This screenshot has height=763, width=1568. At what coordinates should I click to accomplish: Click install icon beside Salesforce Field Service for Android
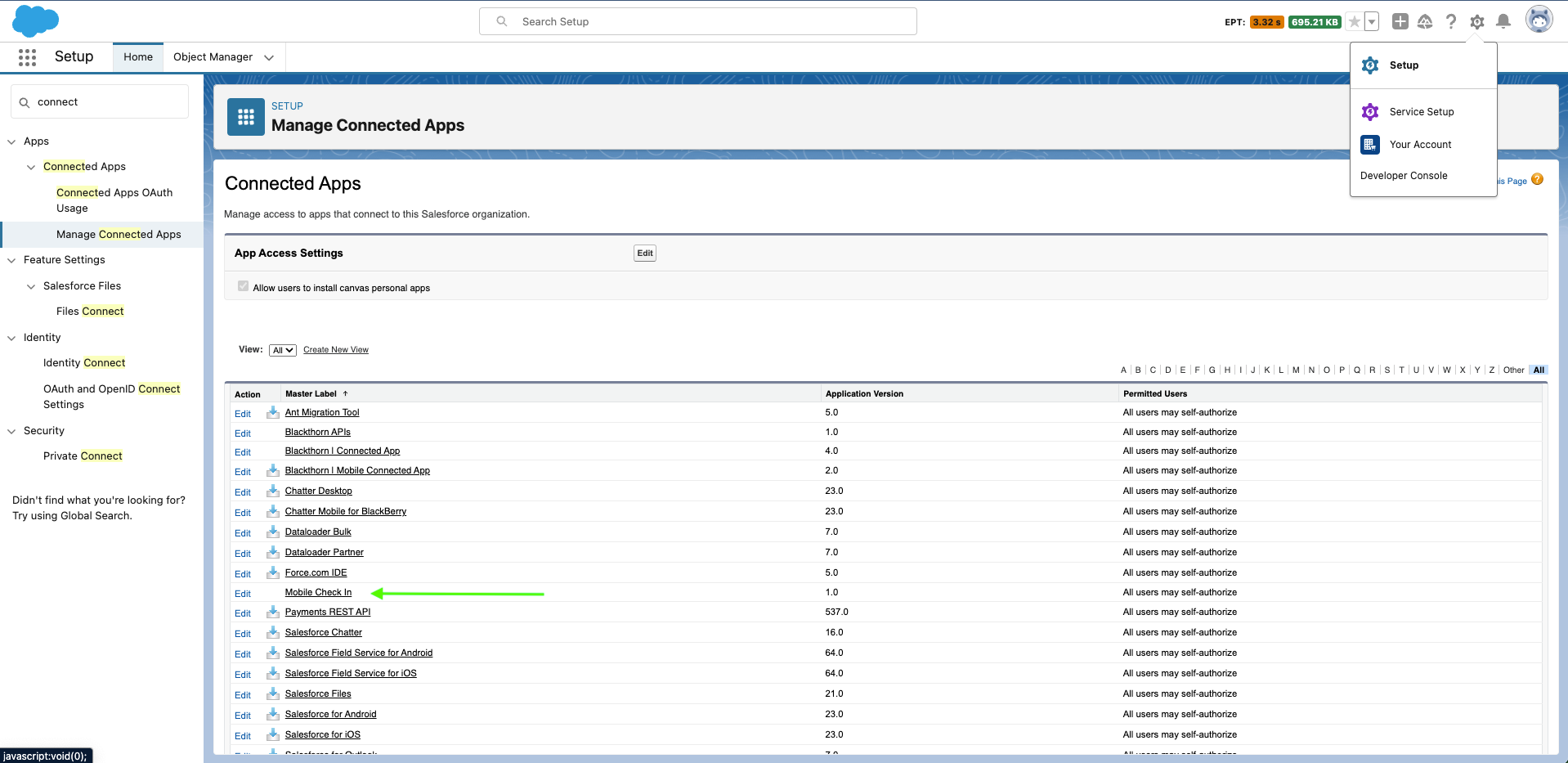[x=273, y=653]
